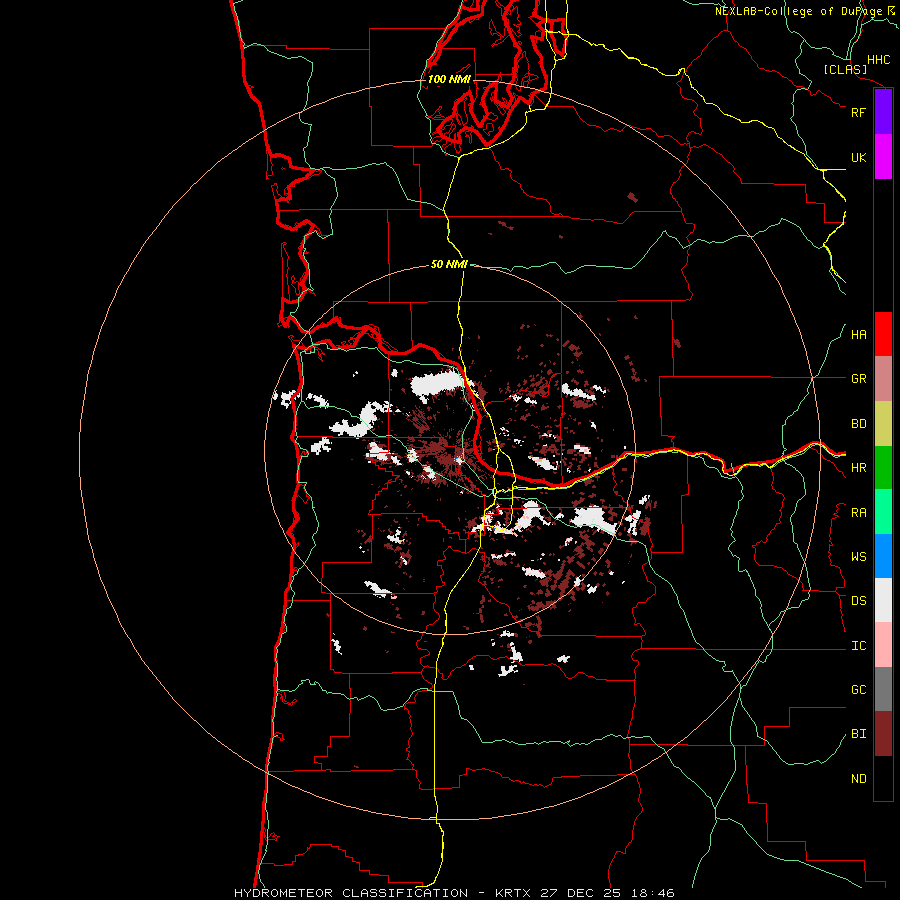
Task: Click the GR legend label
Action: tap(858, 379)
